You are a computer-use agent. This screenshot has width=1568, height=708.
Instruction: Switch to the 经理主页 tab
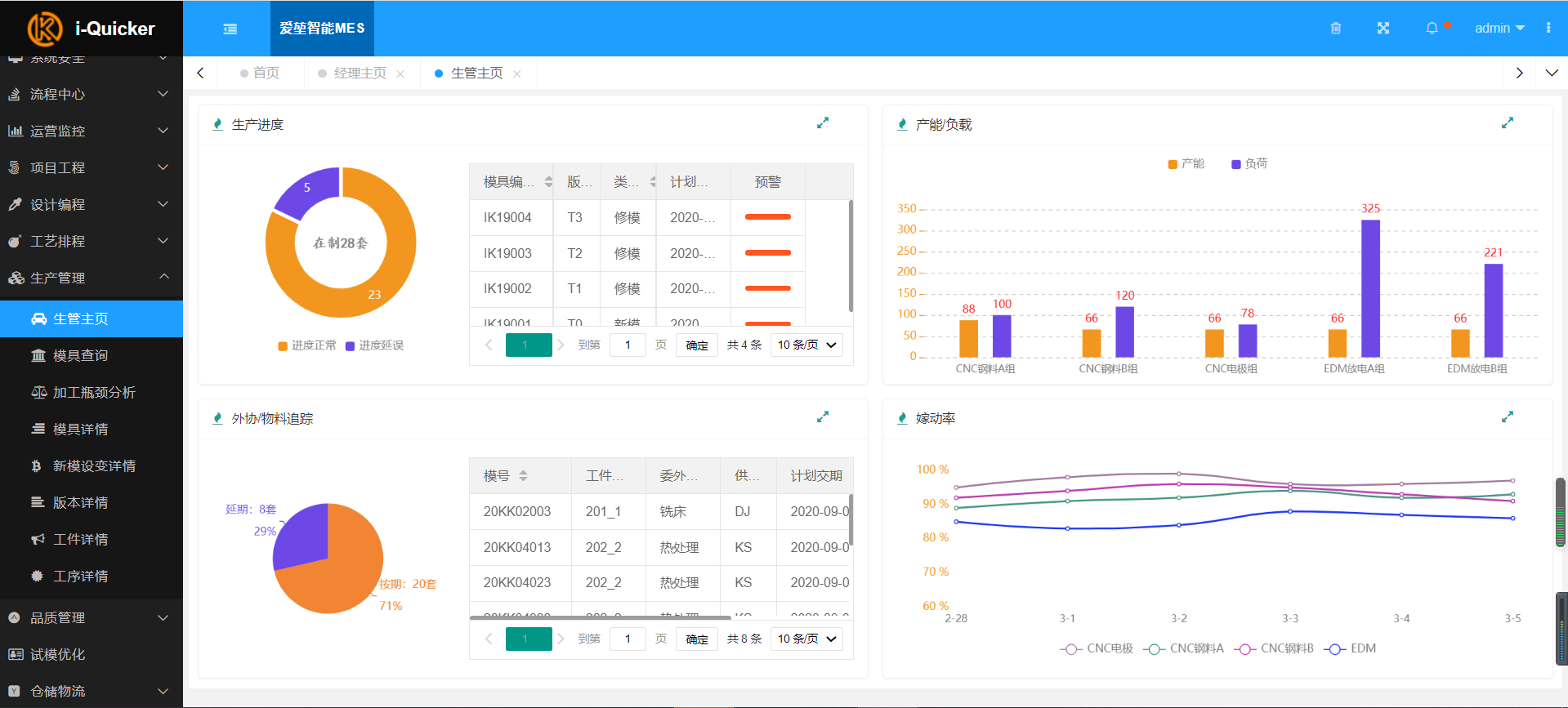pyautogui.click(x=360, y=73)
